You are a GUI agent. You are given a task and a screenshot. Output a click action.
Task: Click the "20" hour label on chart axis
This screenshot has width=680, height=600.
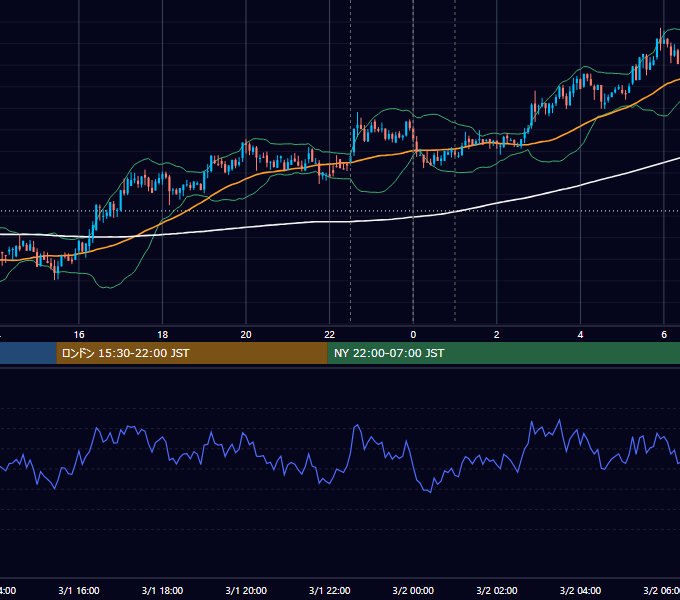246,335
